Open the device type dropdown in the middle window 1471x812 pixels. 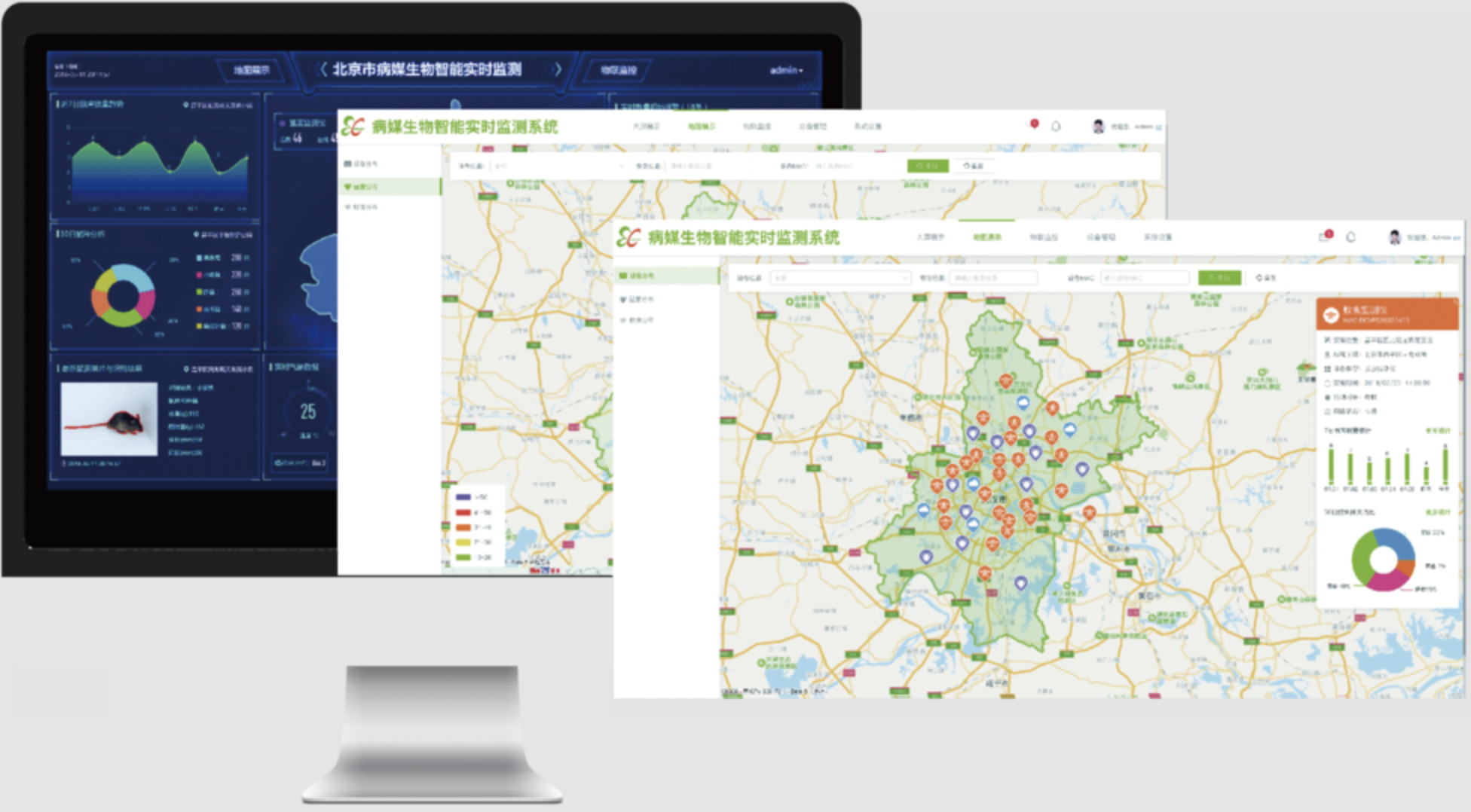pyautogui.click(x=558, y=166)
